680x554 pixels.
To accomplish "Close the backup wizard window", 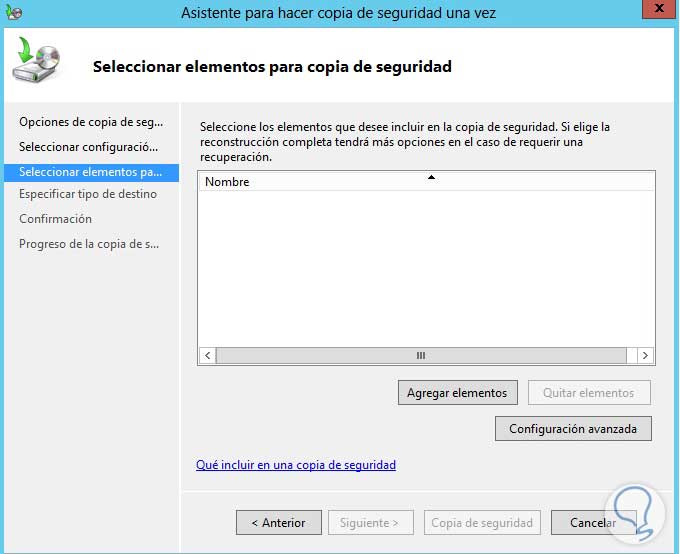I will [658, 8].
